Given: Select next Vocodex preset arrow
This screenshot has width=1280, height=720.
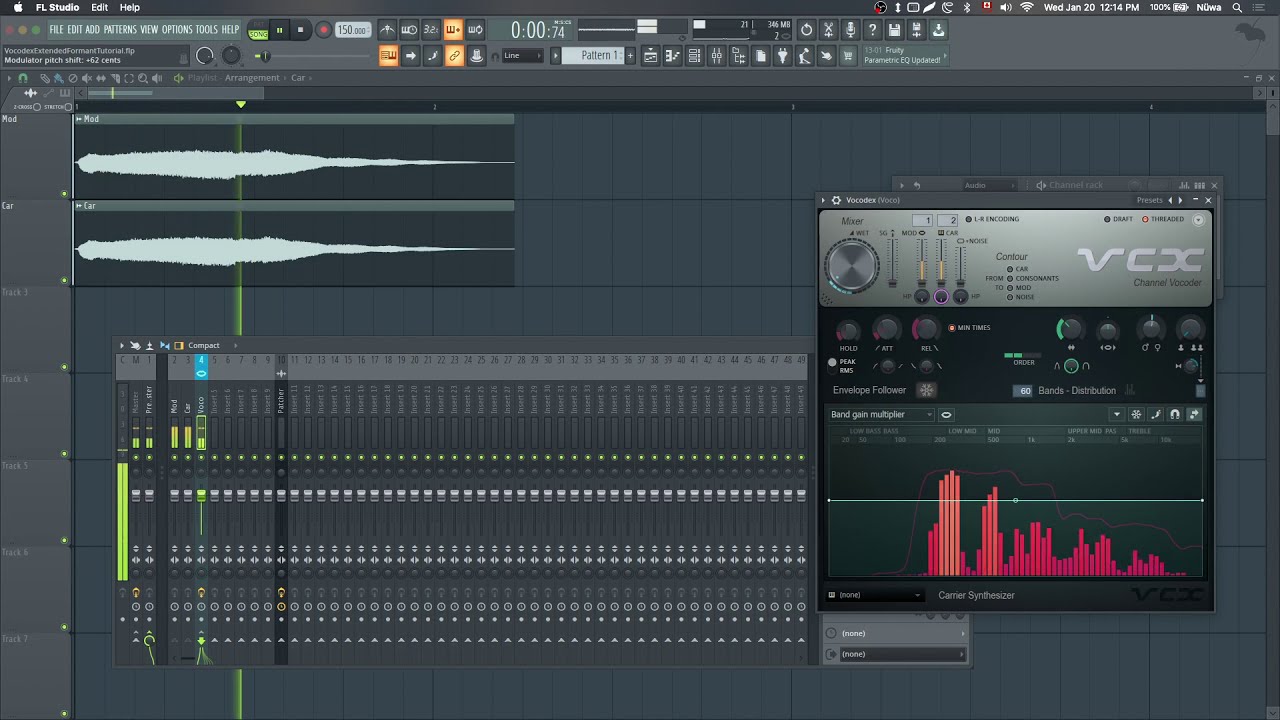Looking at the screenshot, I should 1180,200.
